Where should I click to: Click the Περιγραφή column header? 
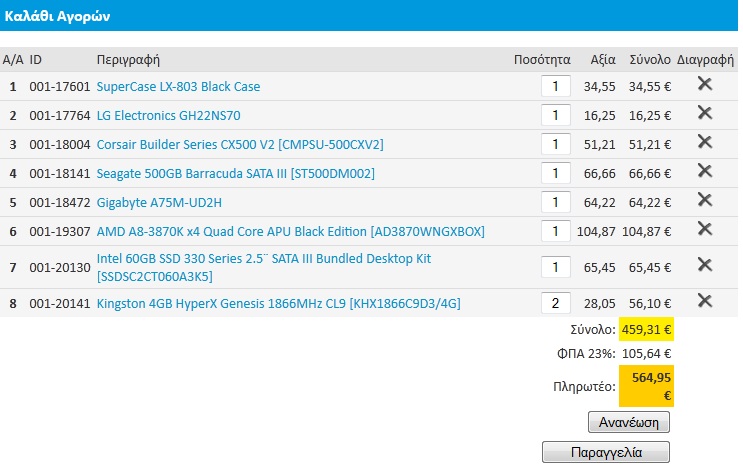click(128, 60)
